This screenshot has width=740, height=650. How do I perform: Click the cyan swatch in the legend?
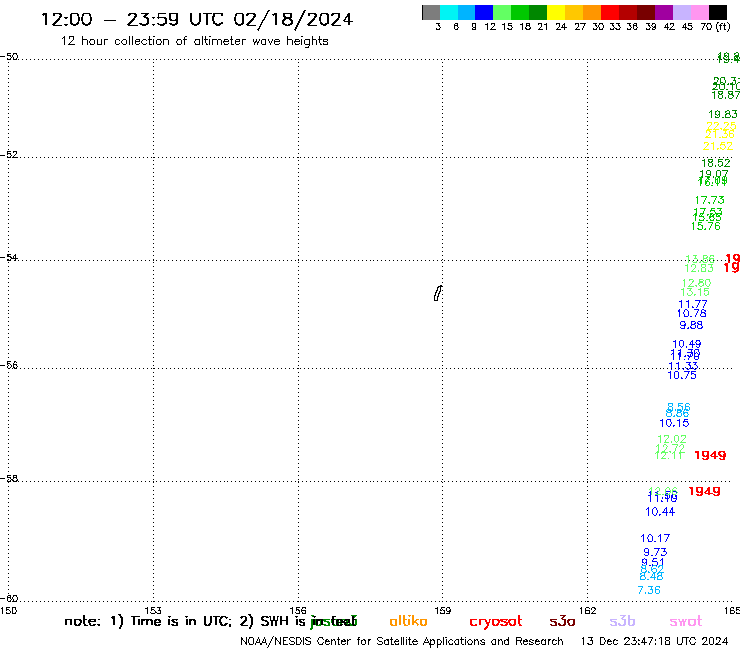point(448,12)
